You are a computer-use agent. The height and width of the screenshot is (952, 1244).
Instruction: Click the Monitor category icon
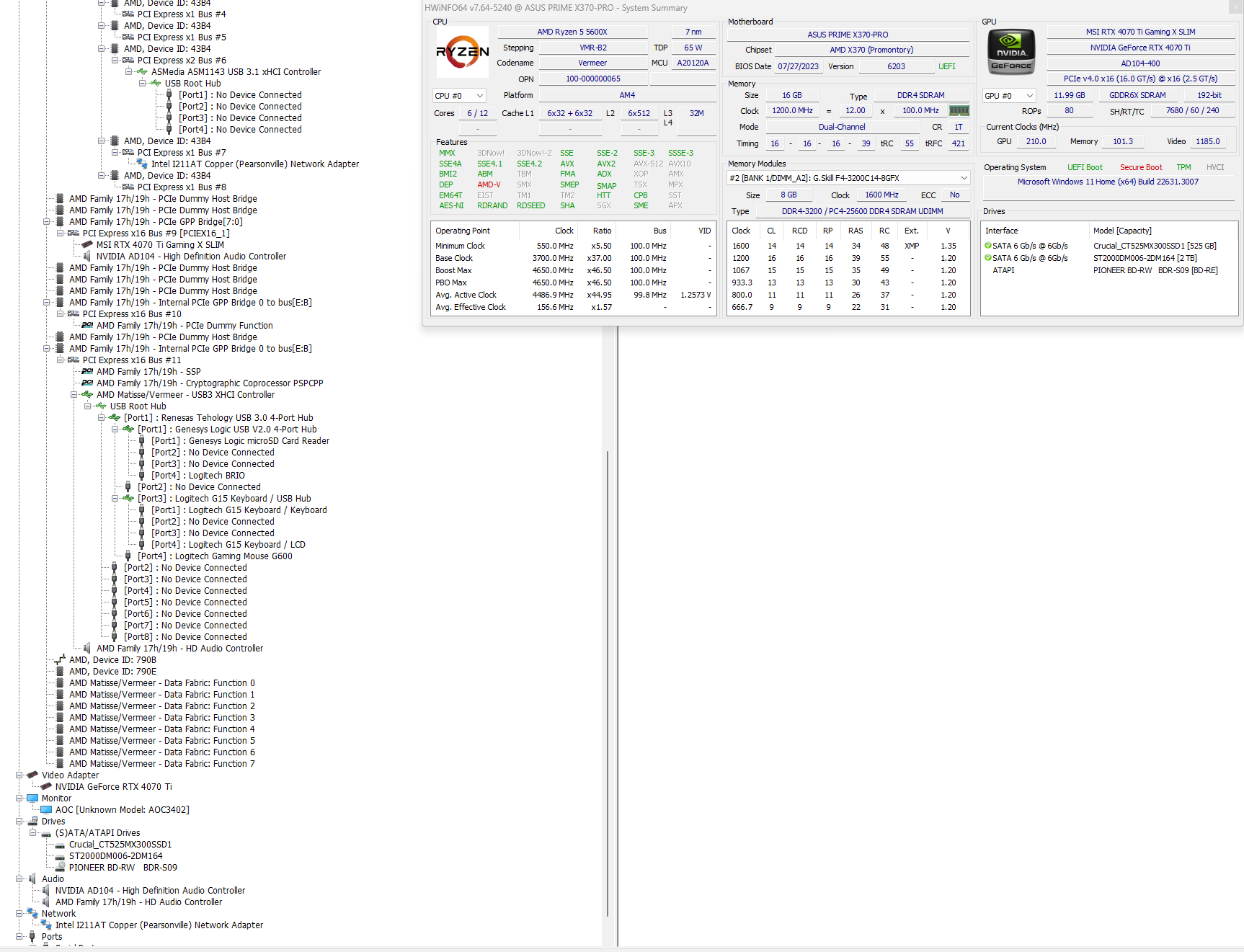pos(32,798)
